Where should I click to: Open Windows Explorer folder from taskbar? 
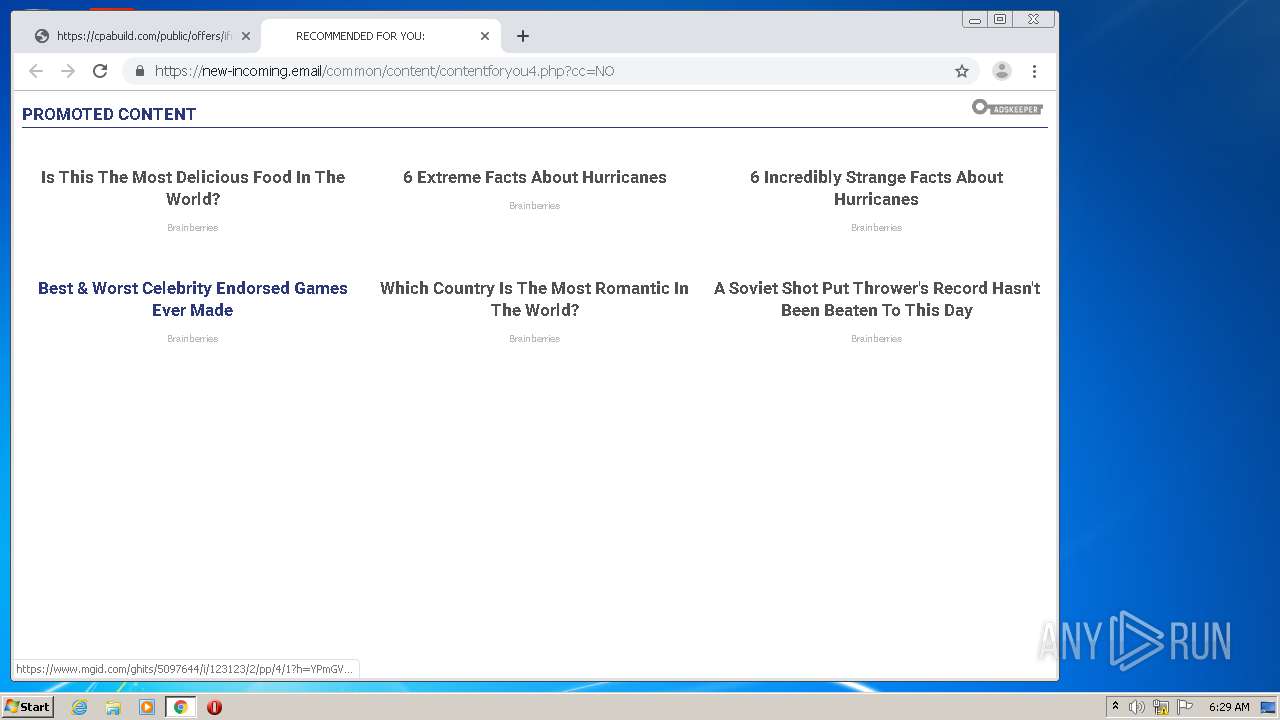113,707
